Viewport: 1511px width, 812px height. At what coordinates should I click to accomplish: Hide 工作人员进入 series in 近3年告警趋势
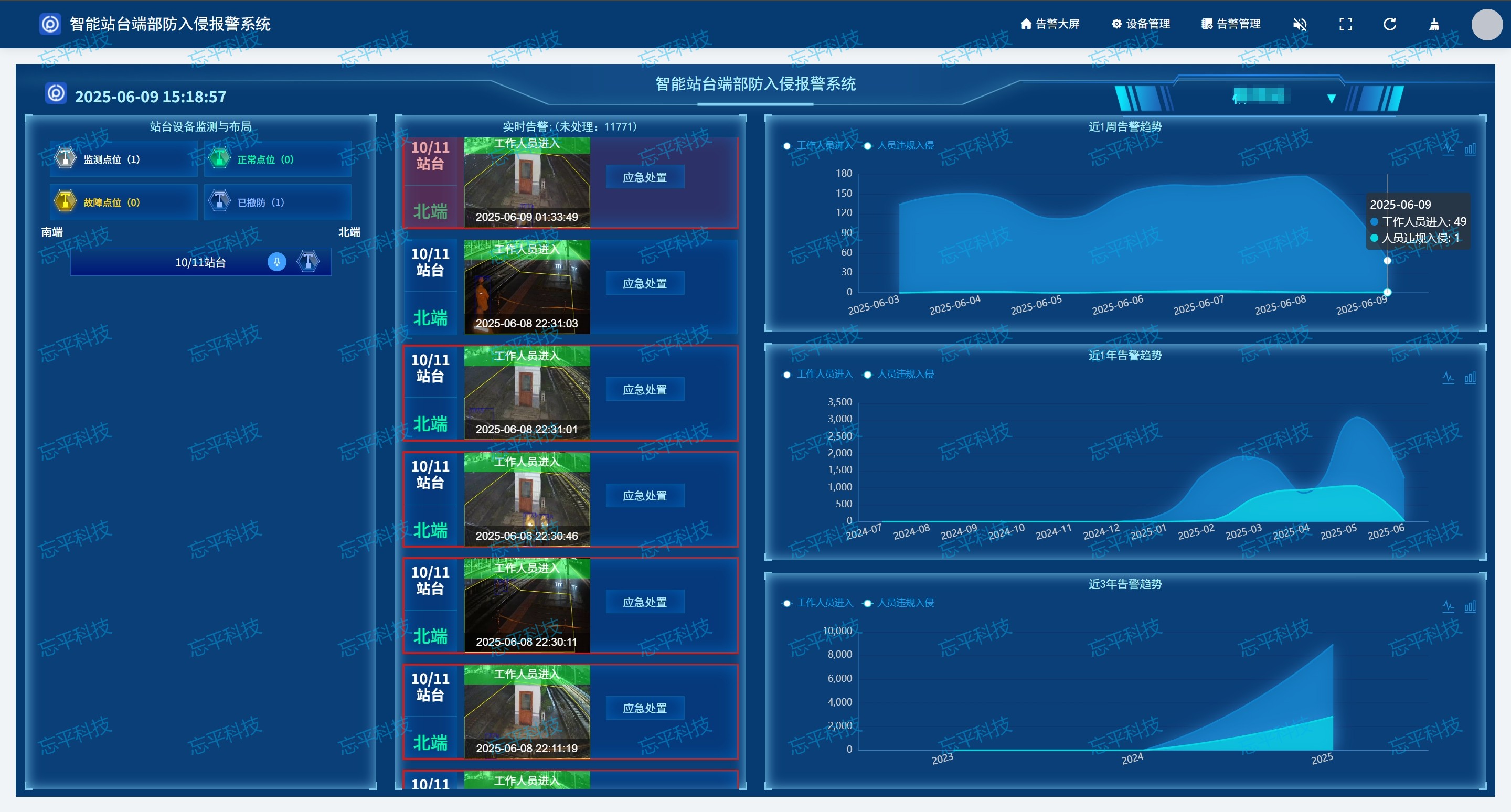coord(824,602)
